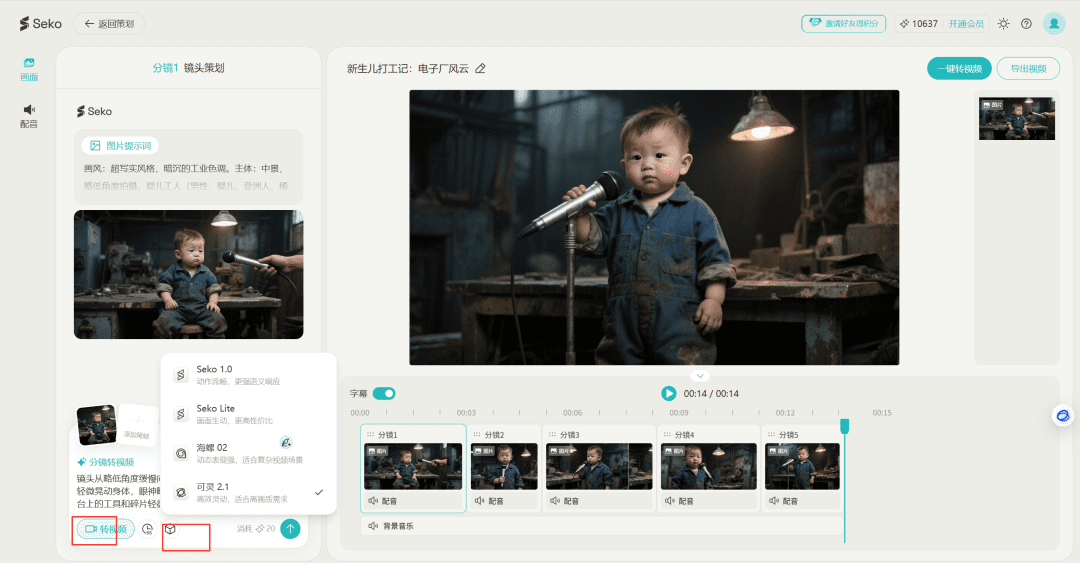Viewport: 1080px width, 563px height.
Task: Click the 00:06 timeline ruler mark
Action: 572,413
